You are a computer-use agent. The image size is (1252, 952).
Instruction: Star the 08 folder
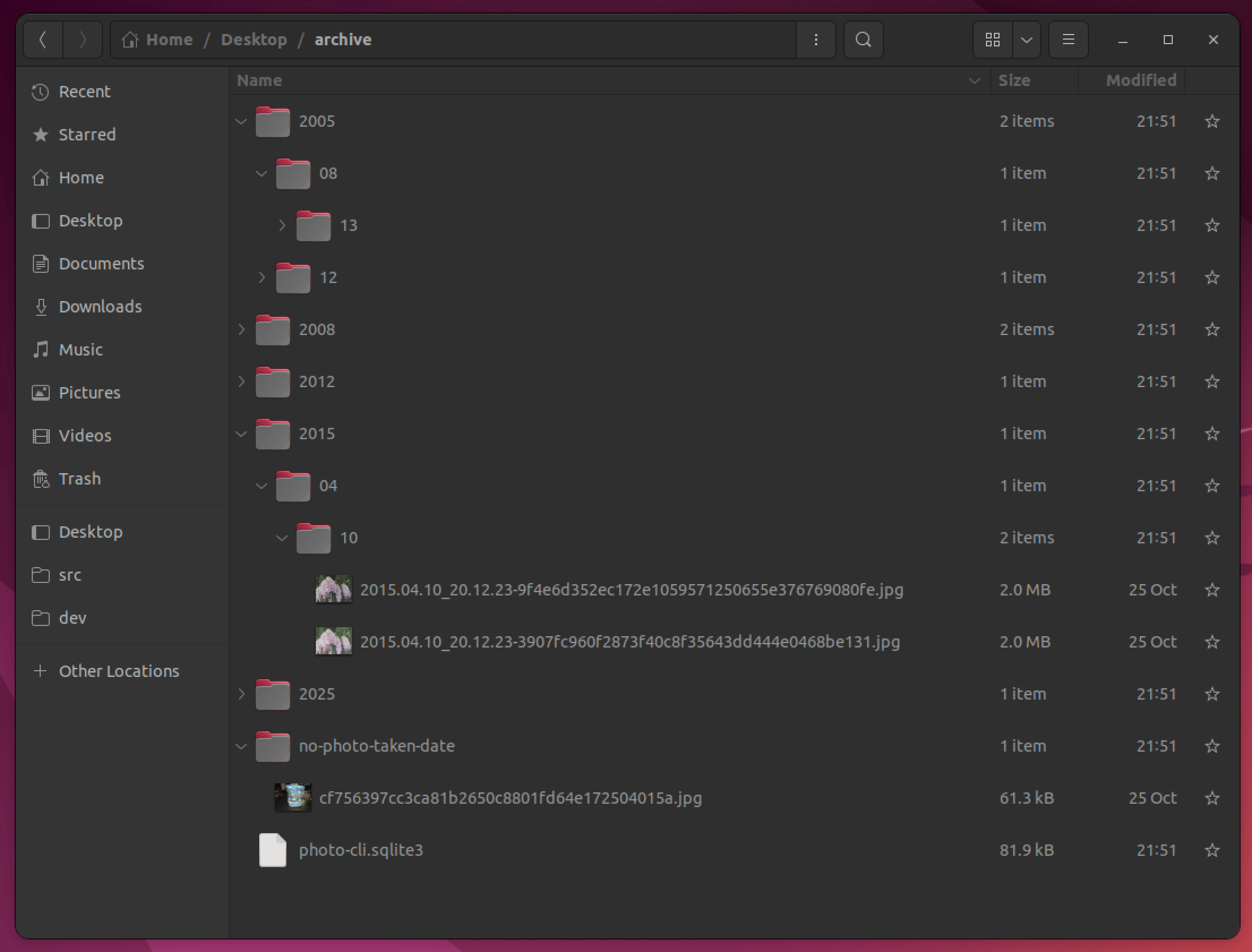pos(1212,173)
